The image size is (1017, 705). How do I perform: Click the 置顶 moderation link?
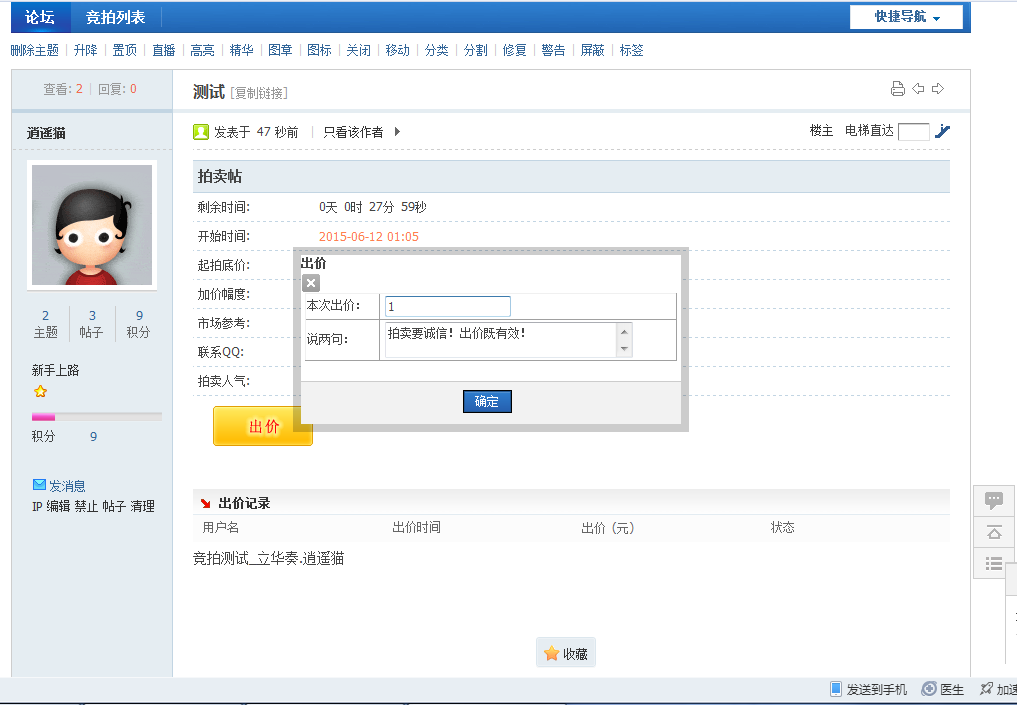click(x=125, y=50)
